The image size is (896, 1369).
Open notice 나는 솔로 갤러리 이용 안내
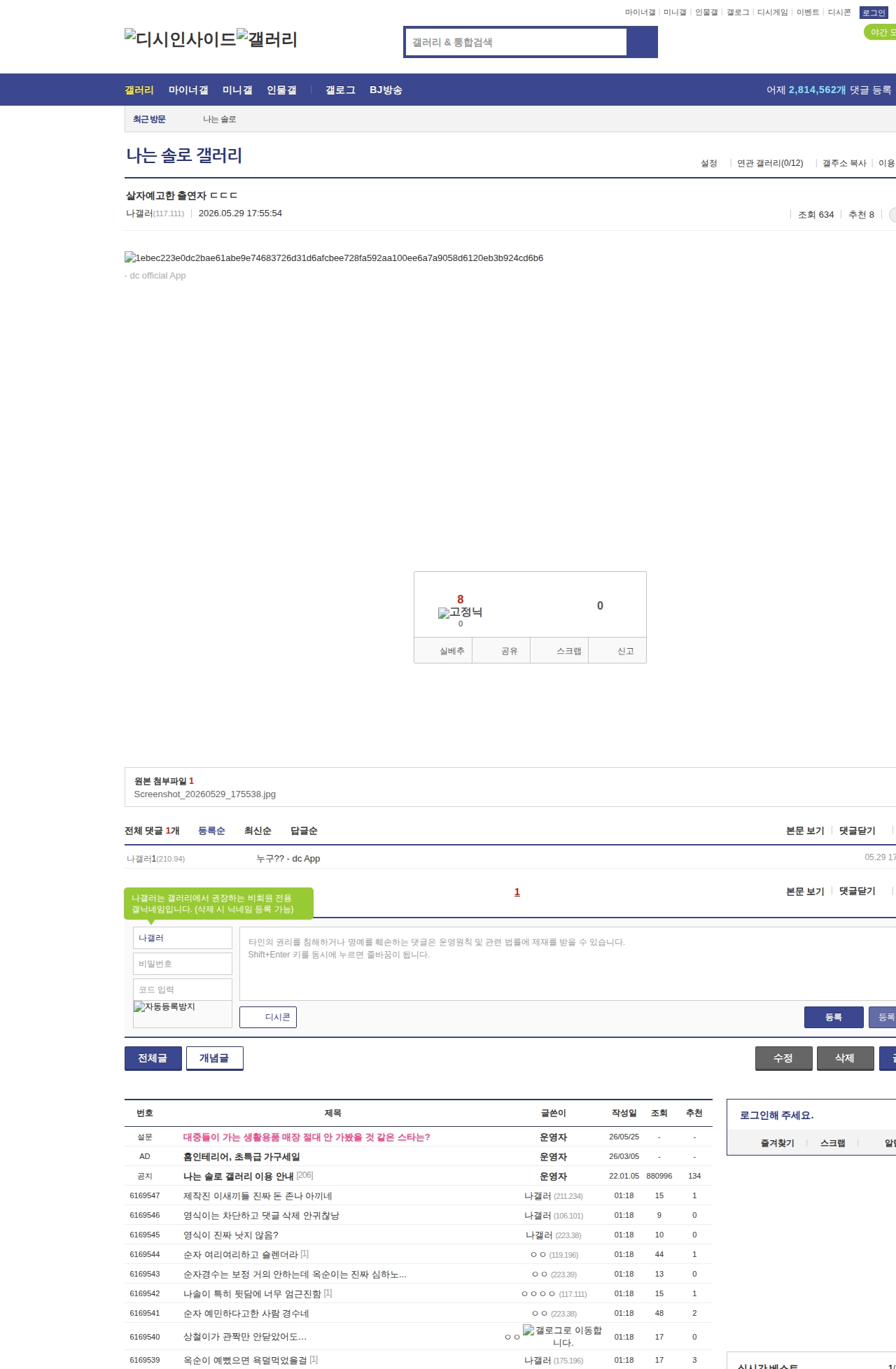click(238, 1177)
